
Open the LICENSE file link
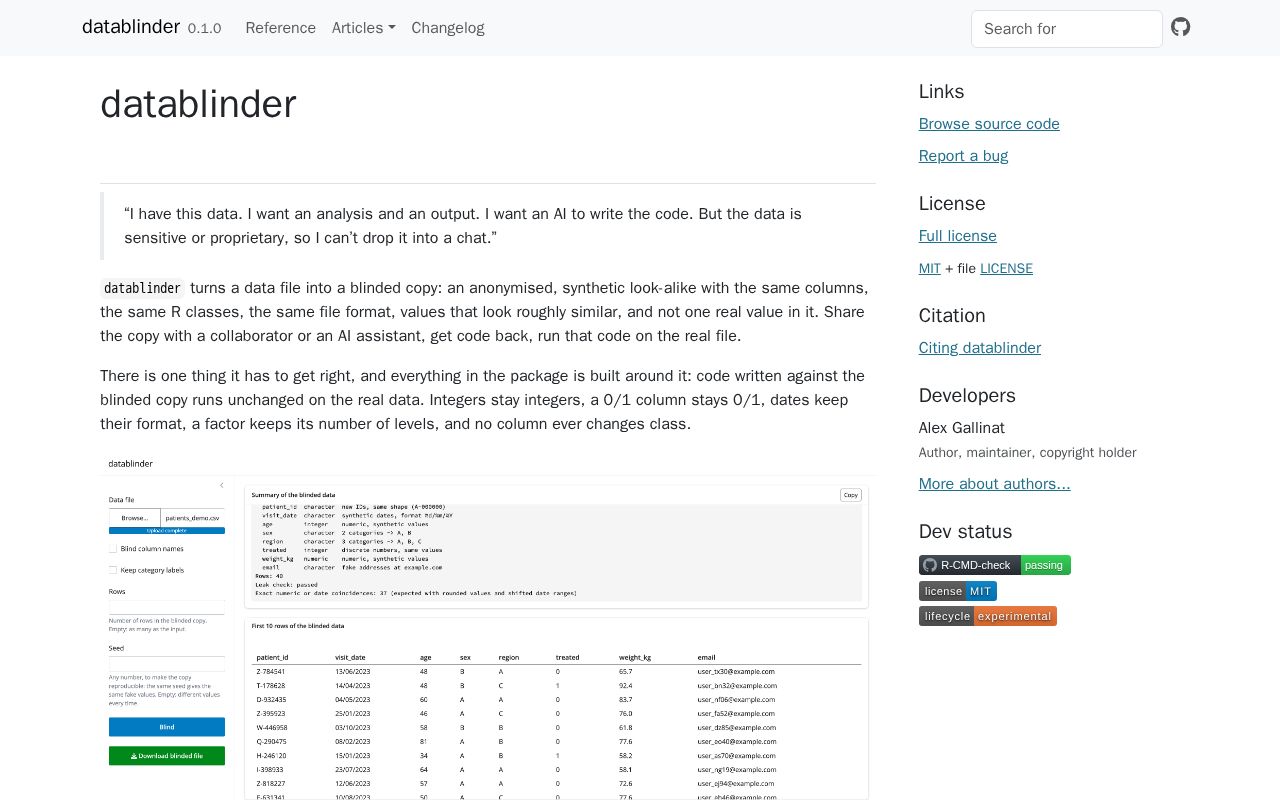point(1006,268)
